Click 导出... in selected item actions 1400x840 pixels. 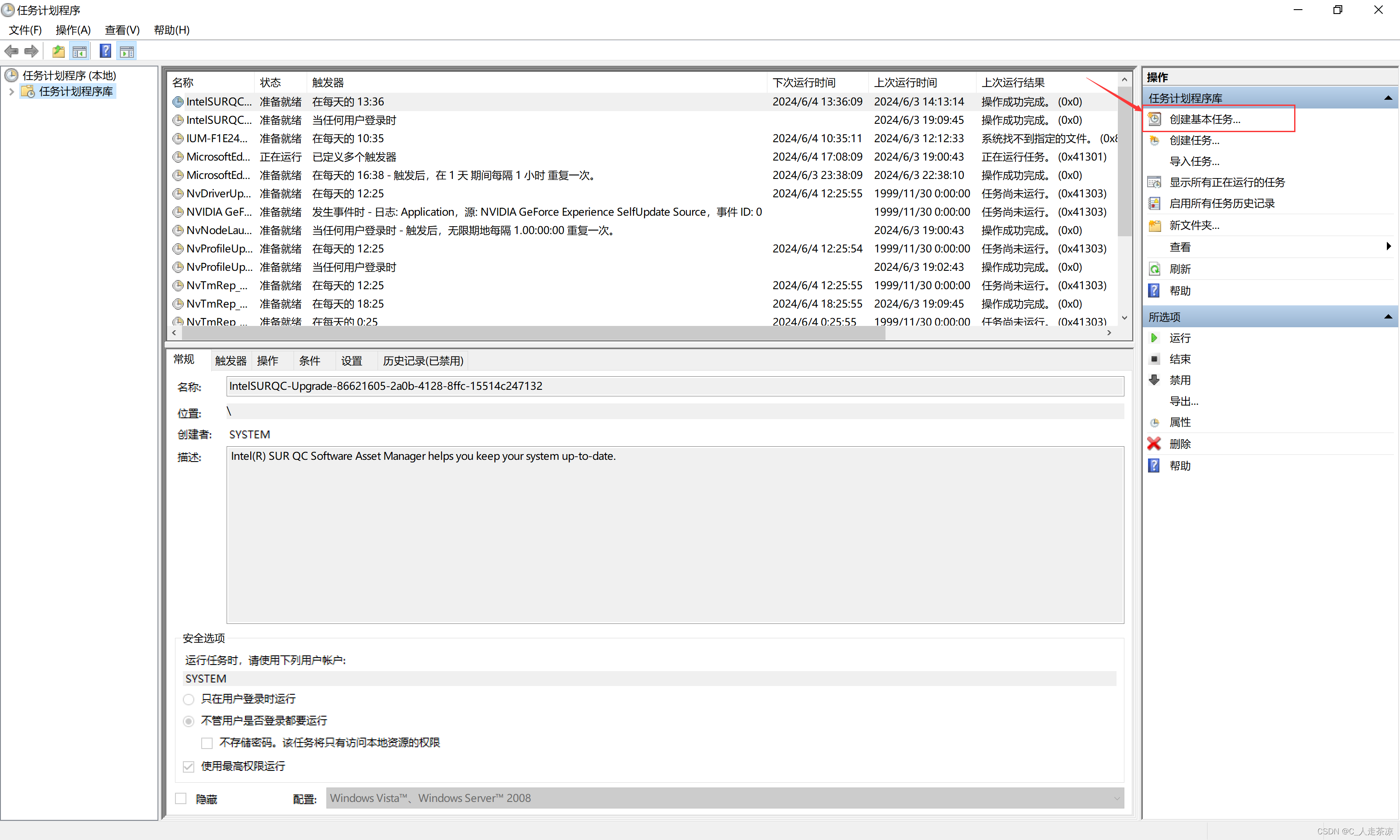(1184, 401)
